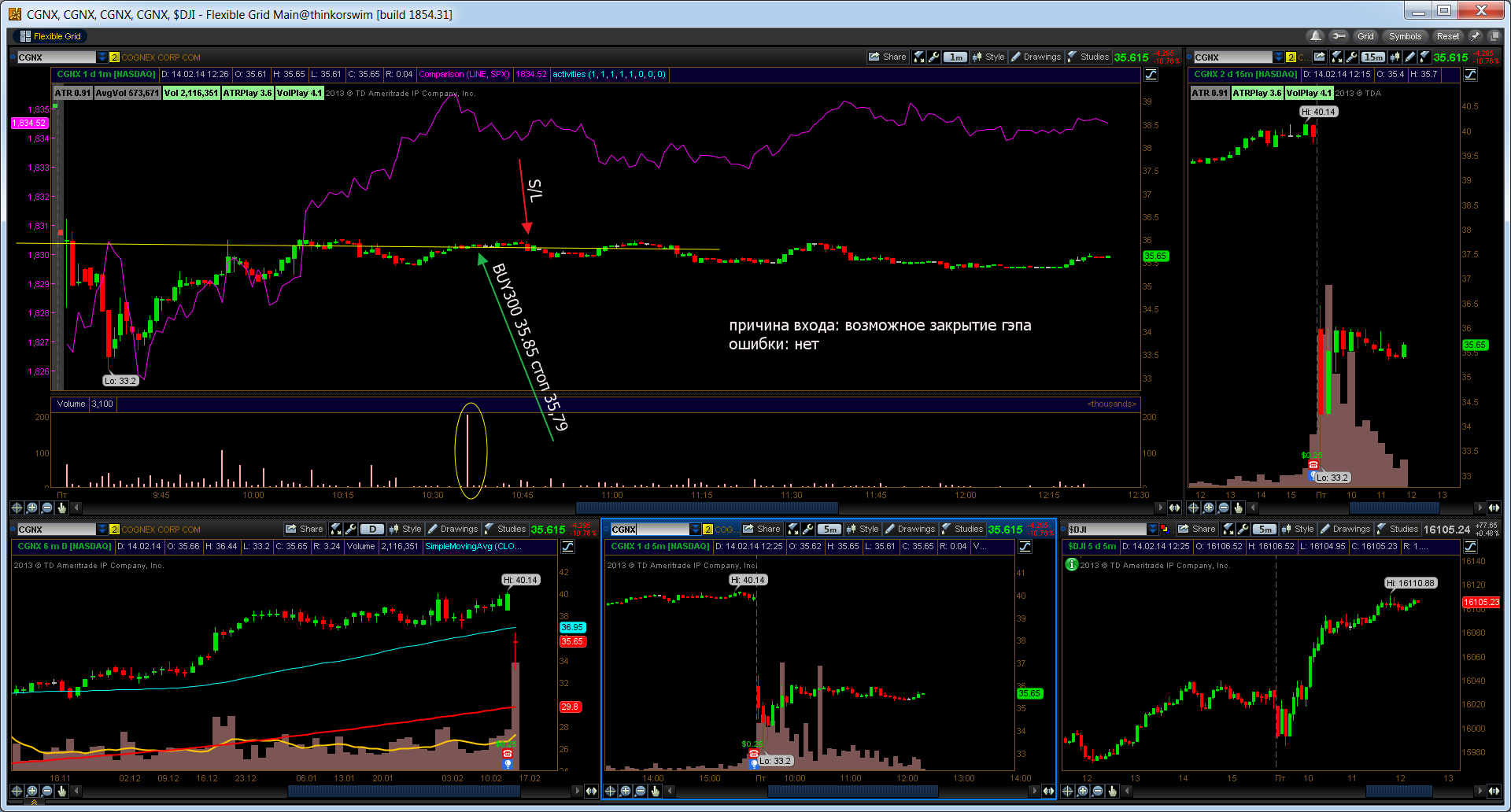The width and height of the screenshot is (1511, 812).
Task: Toggle log scale icon on $DJI chart
Action: (1470, 547)
